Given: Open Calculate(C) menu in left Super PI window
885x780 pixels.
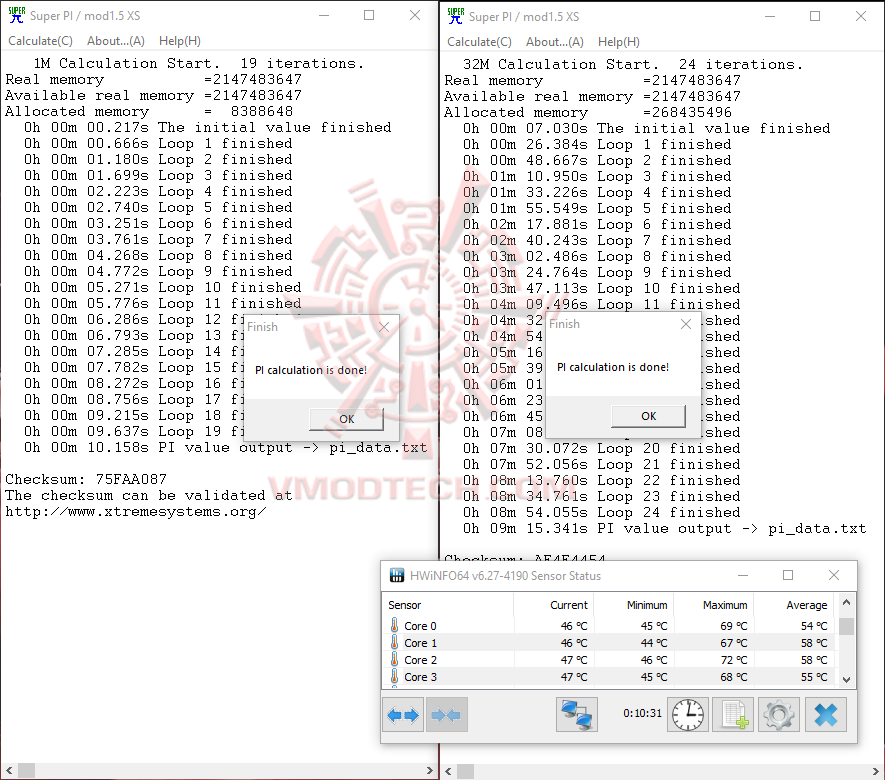Looking at the screenshot, I should tap(40, 41).
